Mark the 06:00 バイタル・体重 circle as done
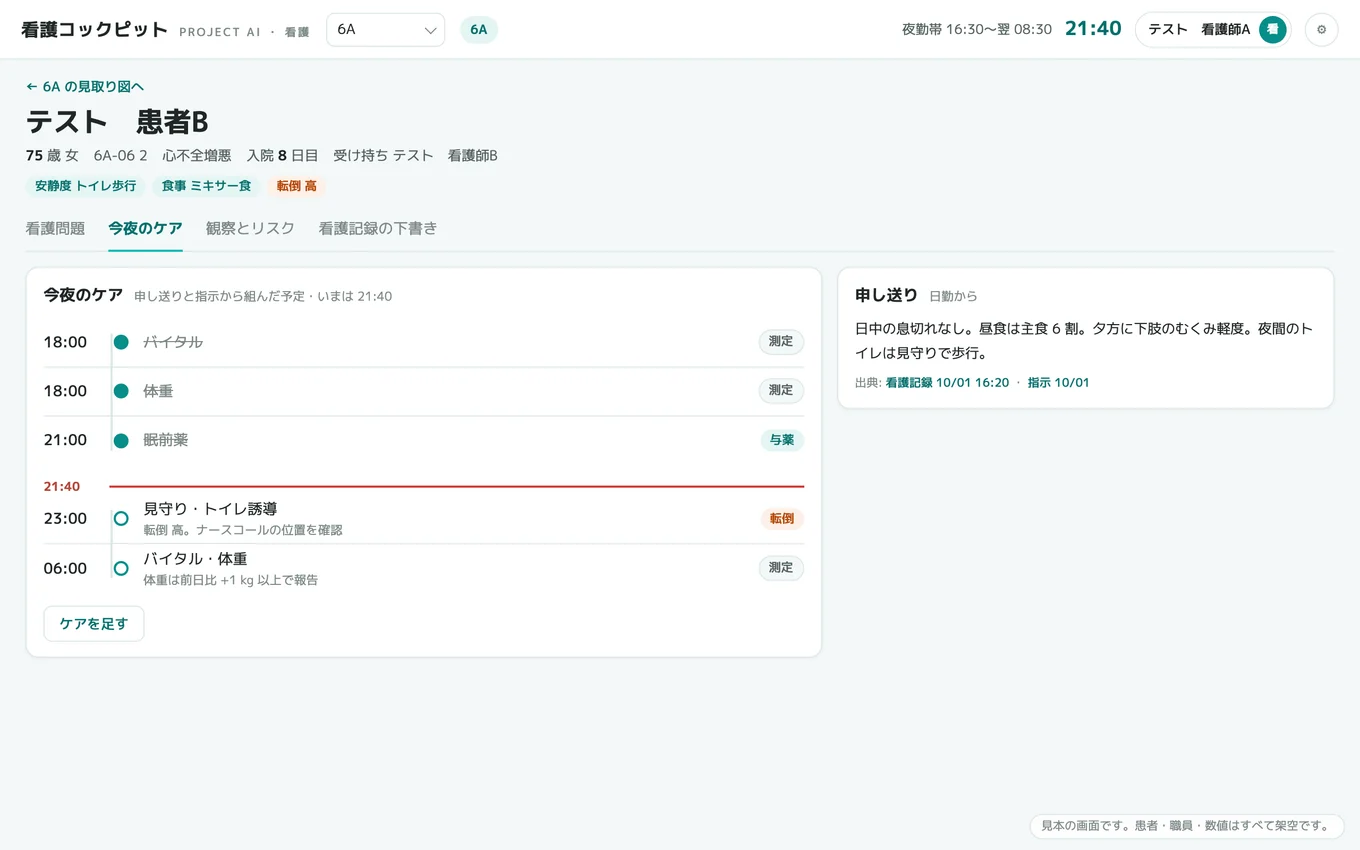Image resolution: width=1360 pixels, height=850 pixels. point(121,568)
